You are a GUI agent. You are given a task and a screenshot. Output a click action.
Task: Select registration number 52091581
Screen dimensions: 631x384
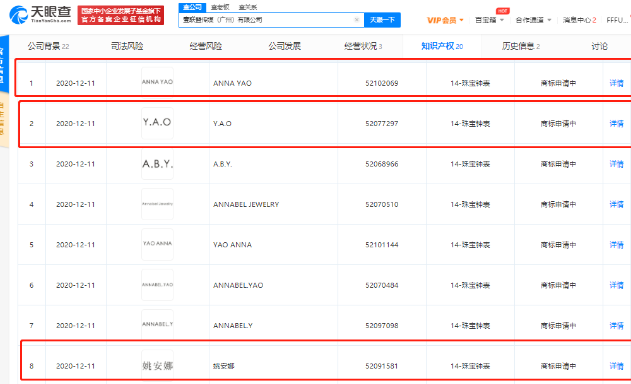(x=381, y=366)
